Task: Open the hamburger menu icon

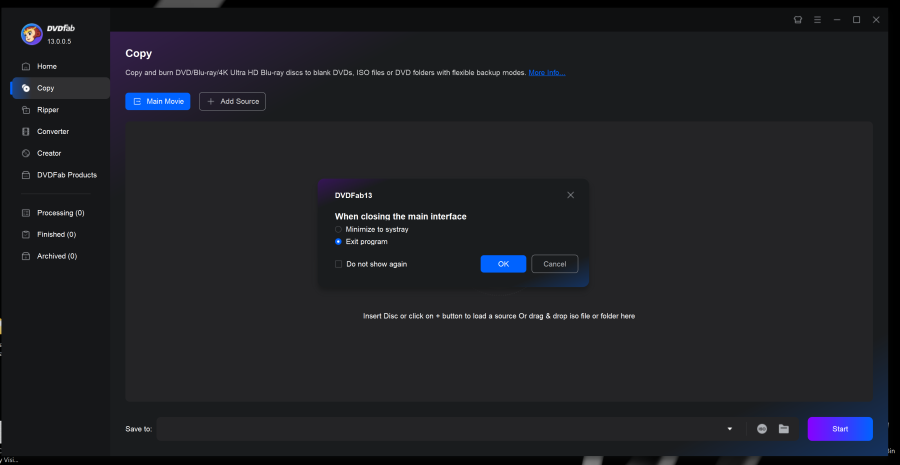Action: pos(817,20)
